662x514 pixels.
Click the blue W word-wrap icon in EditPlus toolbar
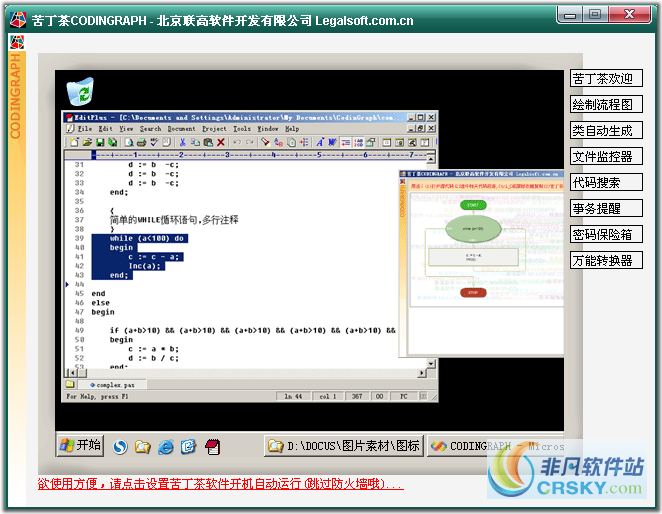coord(333,142)
